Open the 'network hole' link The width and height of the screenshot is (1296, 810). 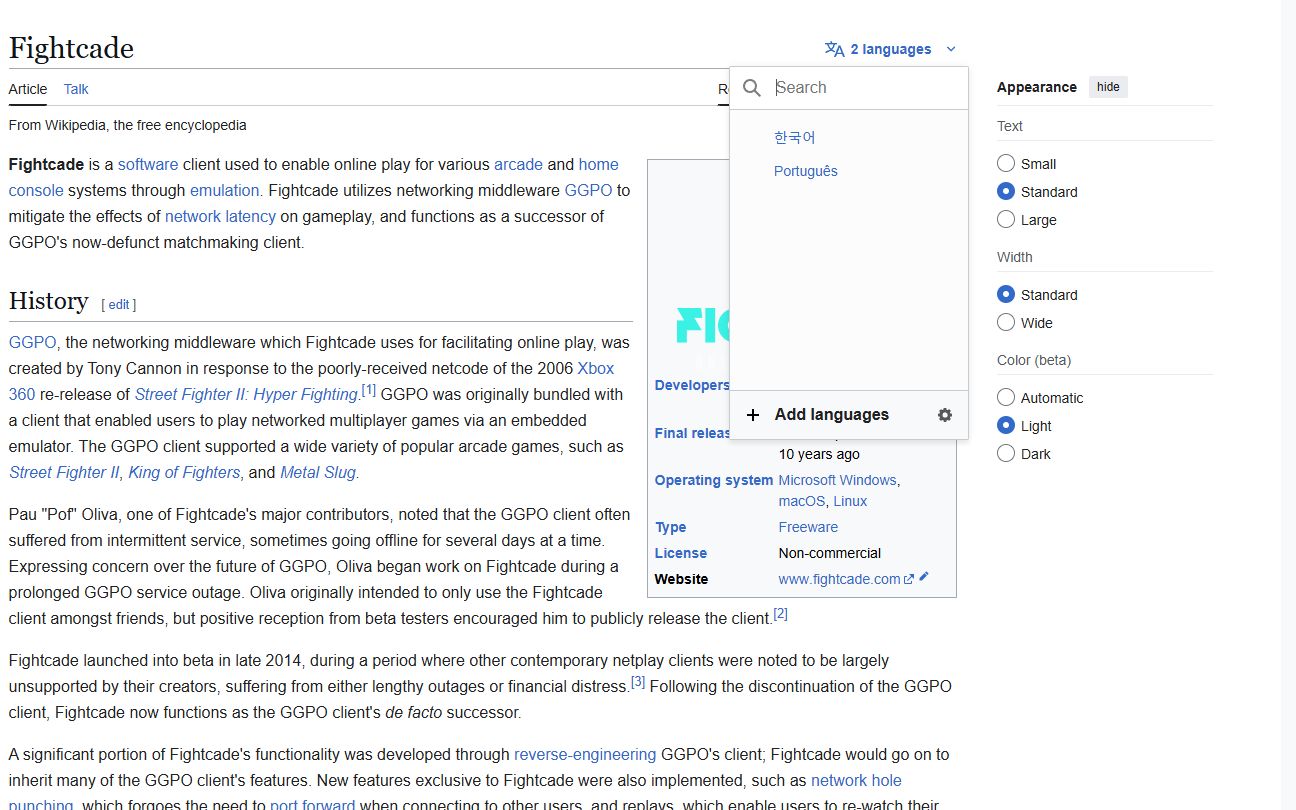pyautogui.click(x=856, y=780)
